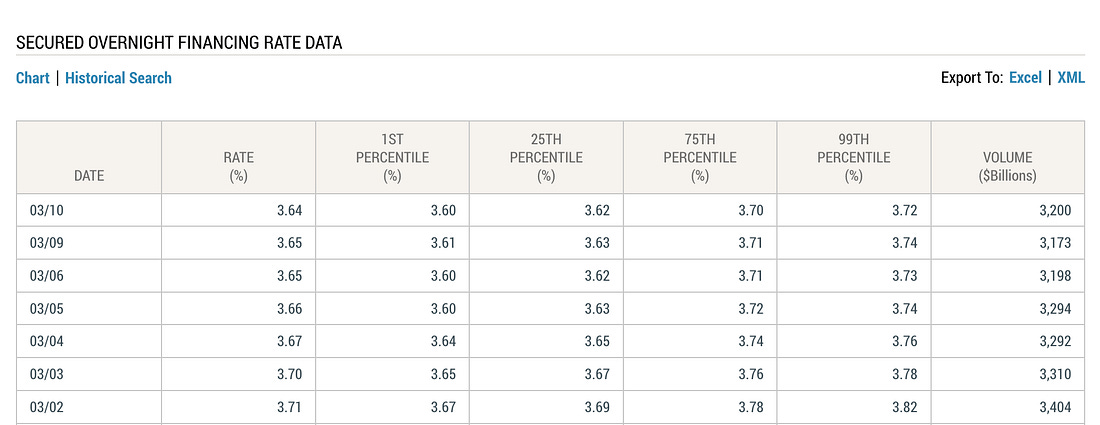Click the Secured Overnight Financing Rate Data heading
The width and height of the screenshot is (1100, 425).
tap(179, 43)
